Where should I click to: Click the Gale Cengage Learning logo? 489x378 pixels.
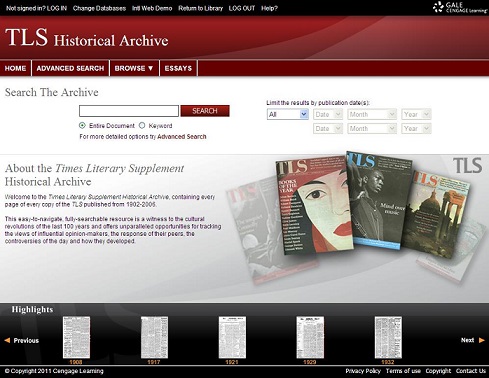click(x=460, y=7)
